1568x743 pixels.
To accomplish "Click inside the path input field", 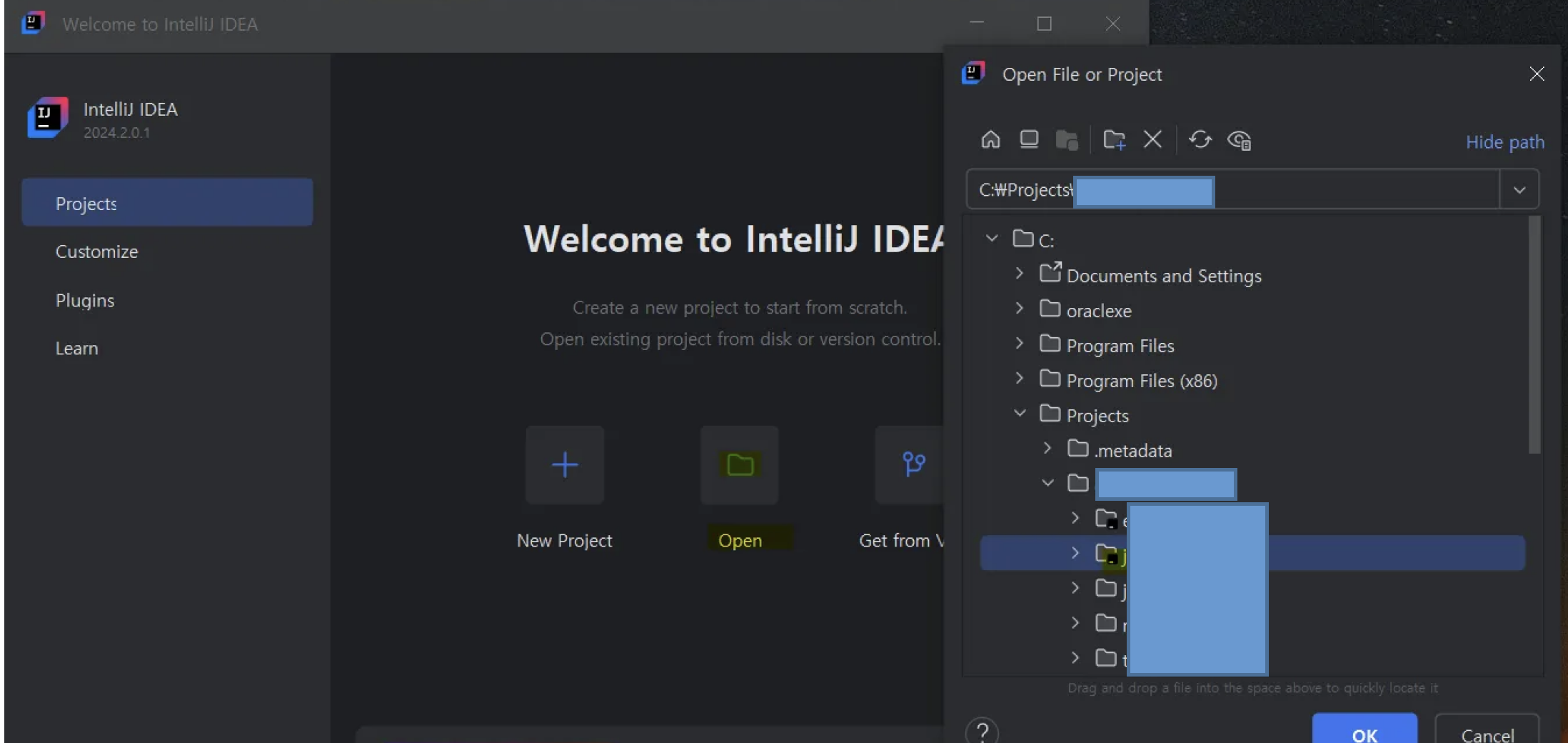I will [1233, 189].
